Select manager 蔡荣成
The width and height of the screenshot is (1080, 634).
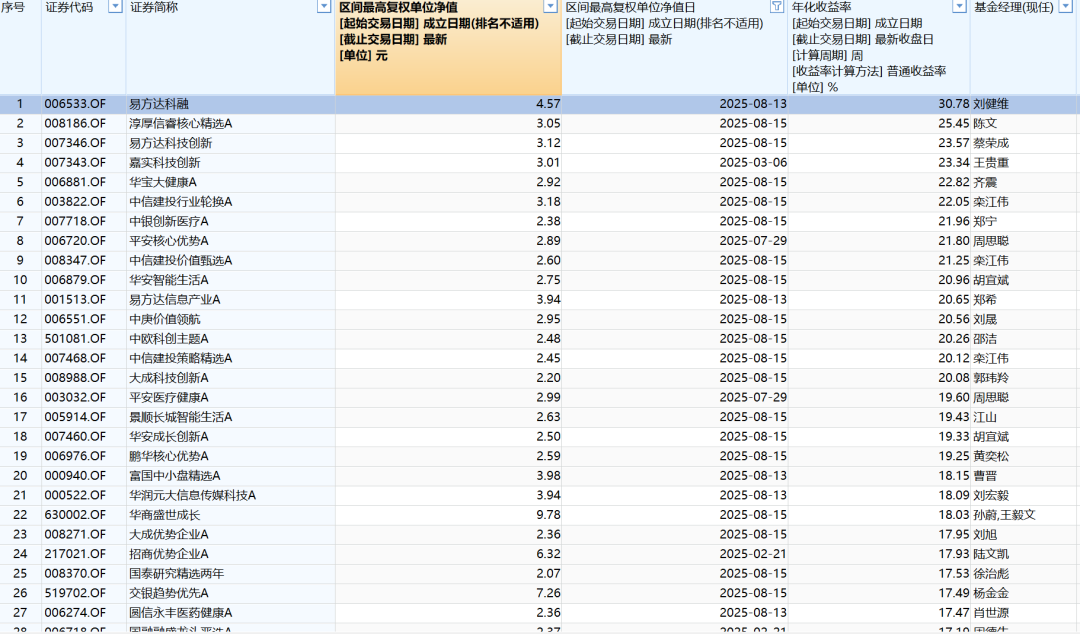click(x=990, y=143)
